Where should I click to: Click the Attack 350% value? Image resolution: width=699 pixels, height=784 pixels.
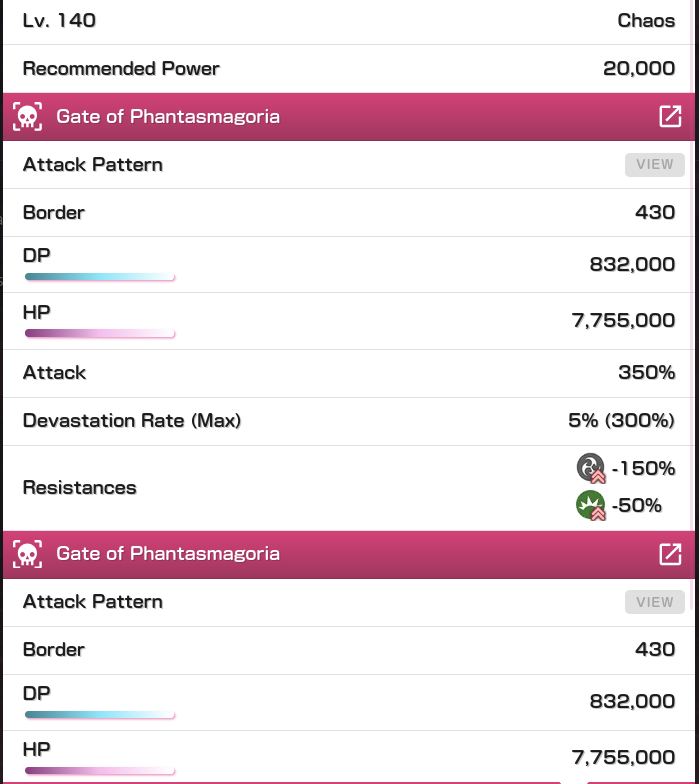point(646,373)
